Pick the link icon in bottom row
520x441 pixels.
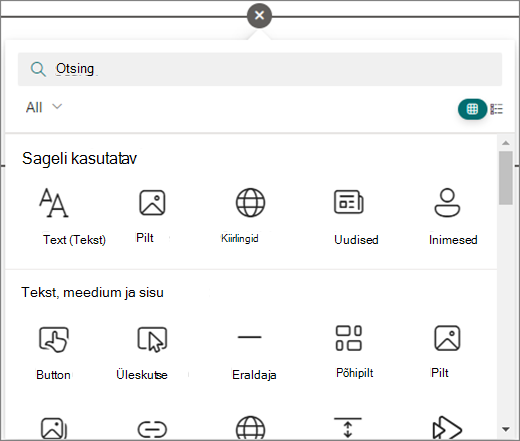[x=152, y=429]
